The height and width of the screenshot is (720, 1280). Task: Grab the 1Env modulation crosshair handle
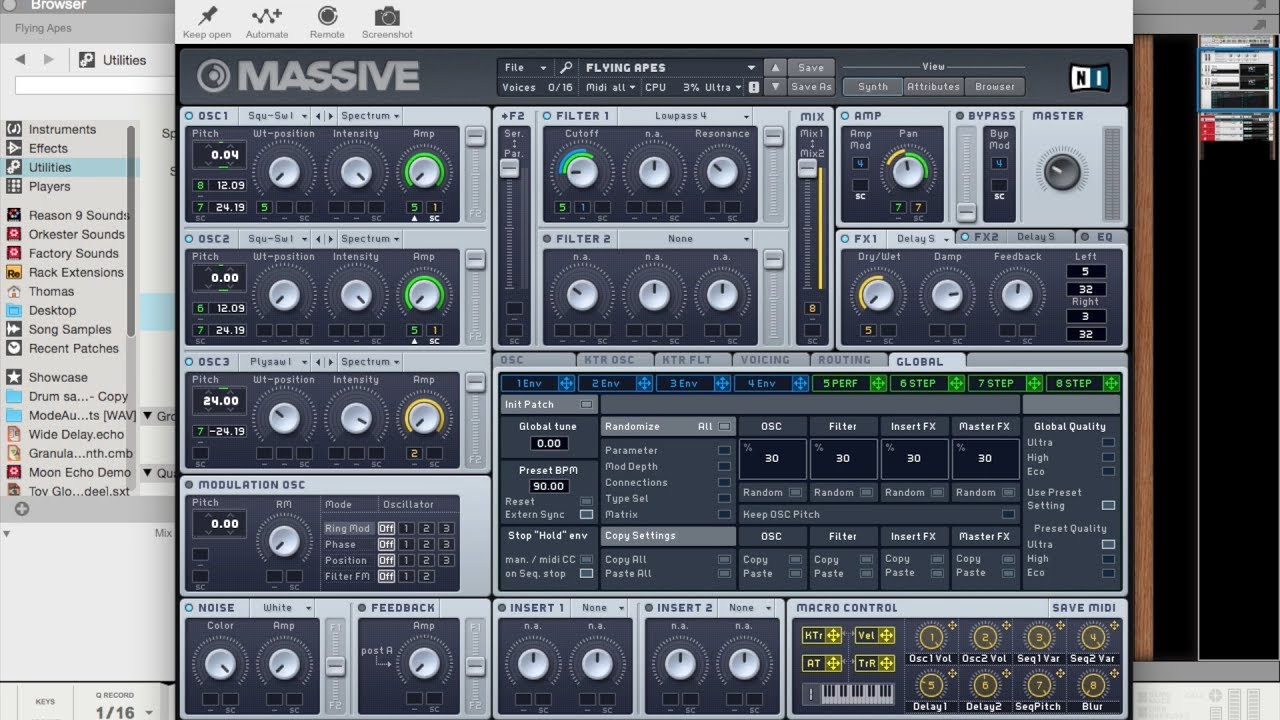(566, 383)
